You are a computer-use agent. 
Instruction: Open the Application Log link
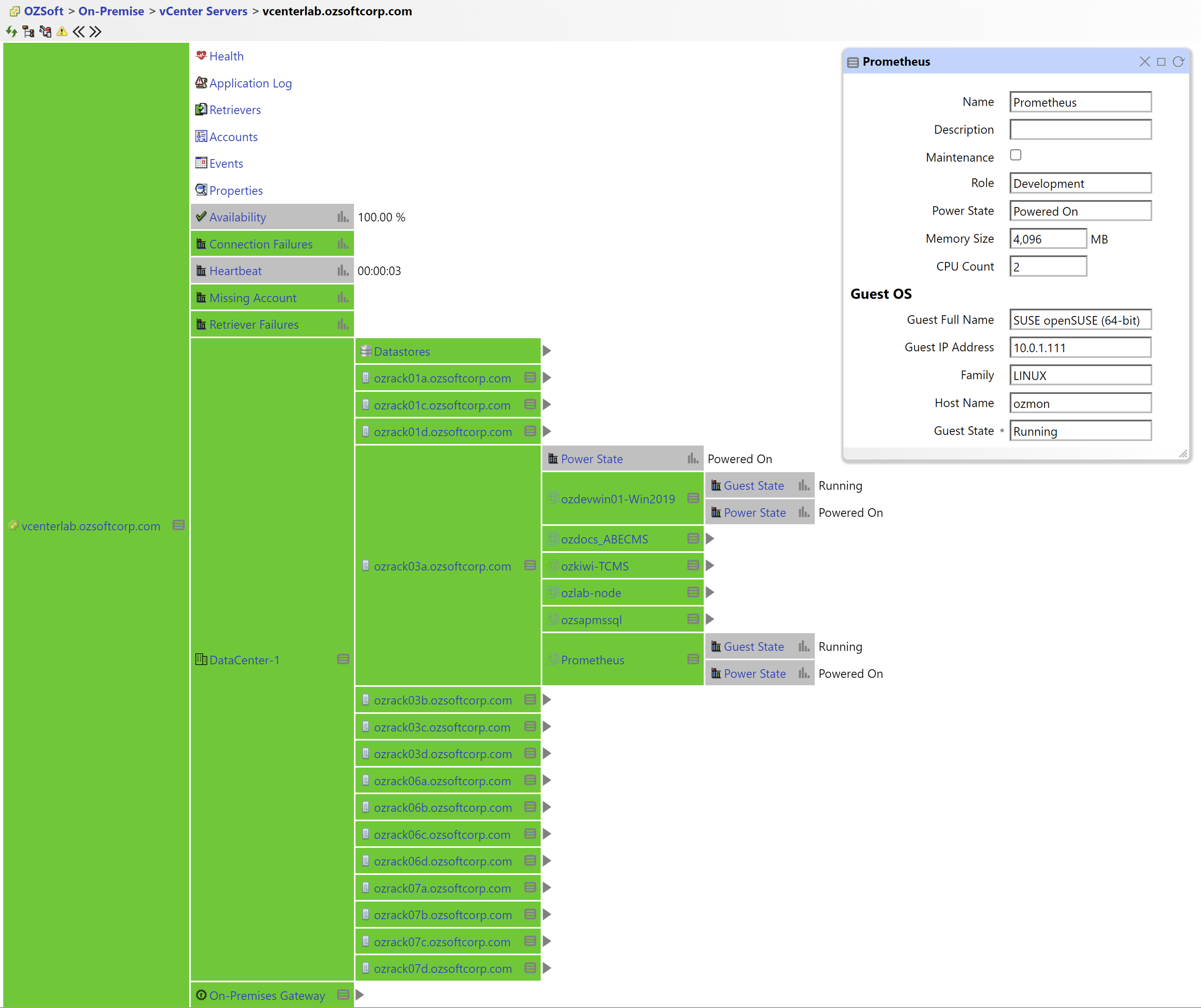(x=251, y=83)
